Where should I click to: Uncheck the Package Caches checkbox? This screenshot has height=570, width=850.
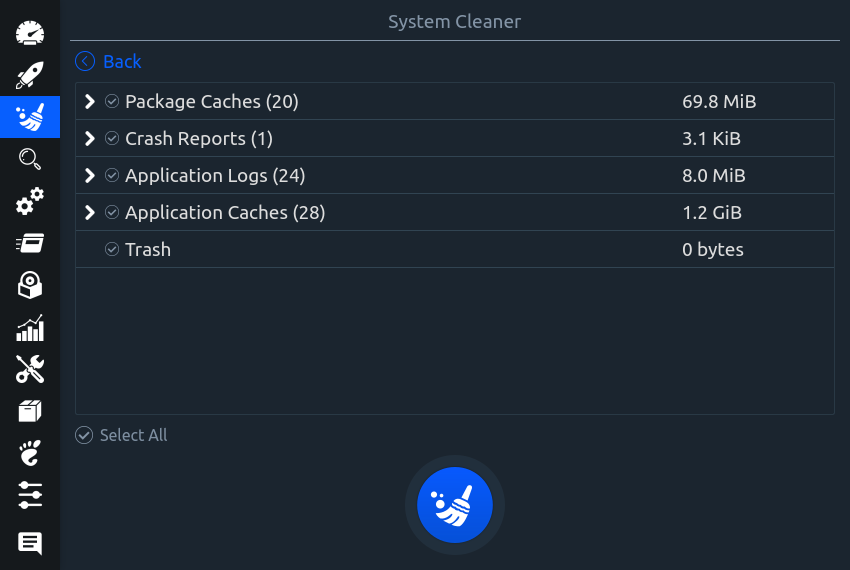[x=112, y=101]
